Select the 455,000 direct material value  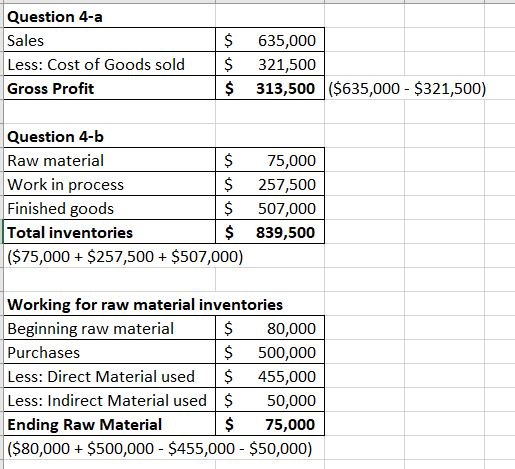tap(270, 376)
